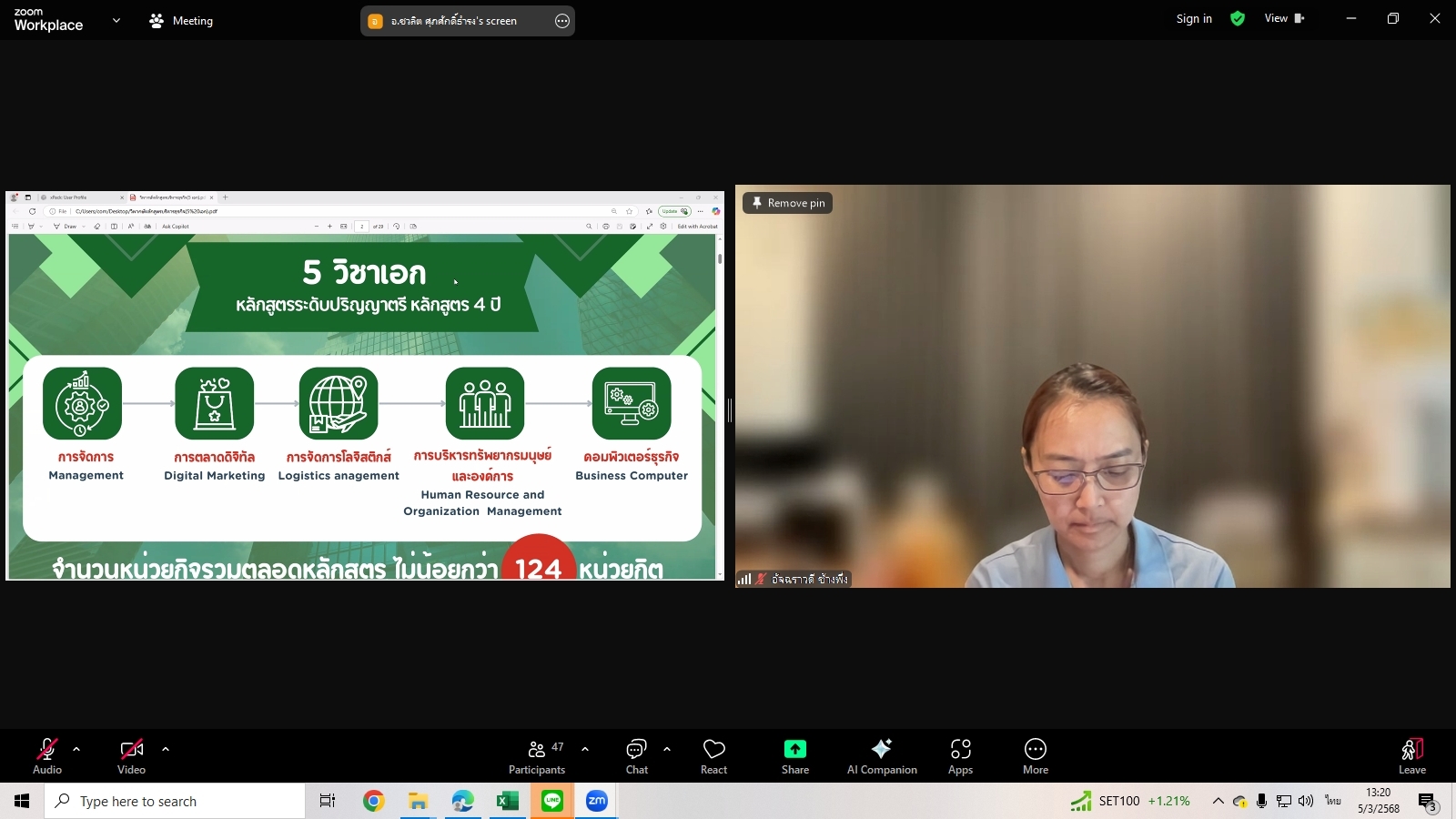Click the encryption shield icon

pos(1237,19)
